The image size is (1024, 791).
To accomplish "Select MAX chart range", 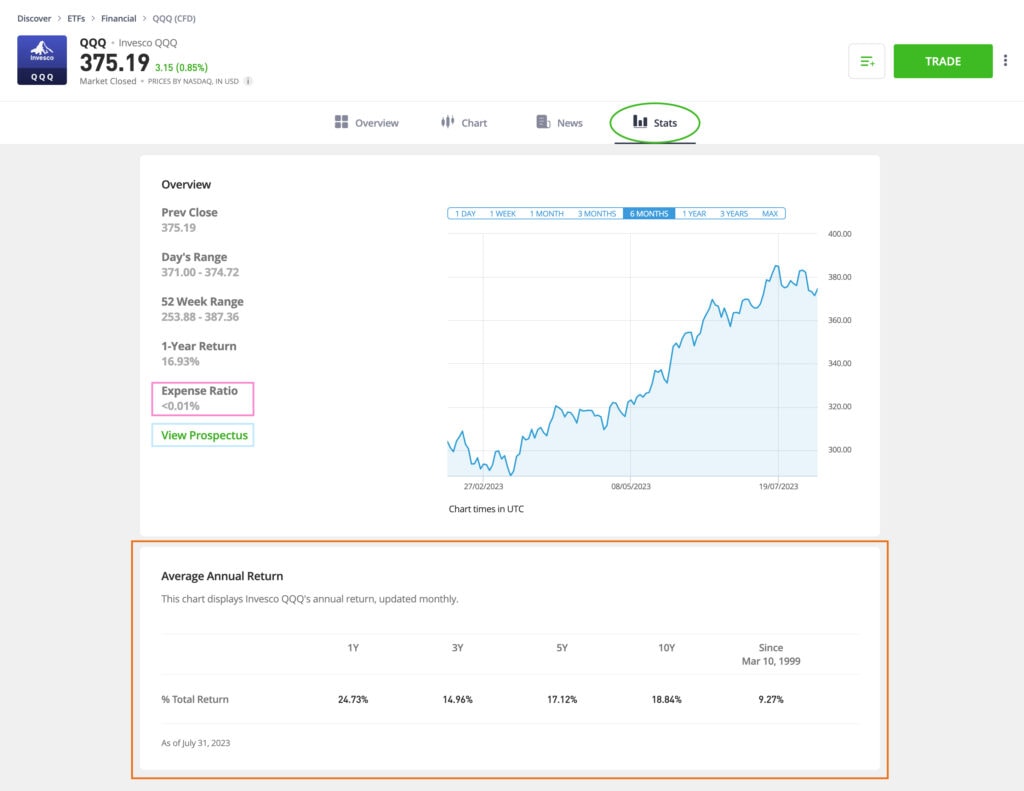I will coord(769,214).
